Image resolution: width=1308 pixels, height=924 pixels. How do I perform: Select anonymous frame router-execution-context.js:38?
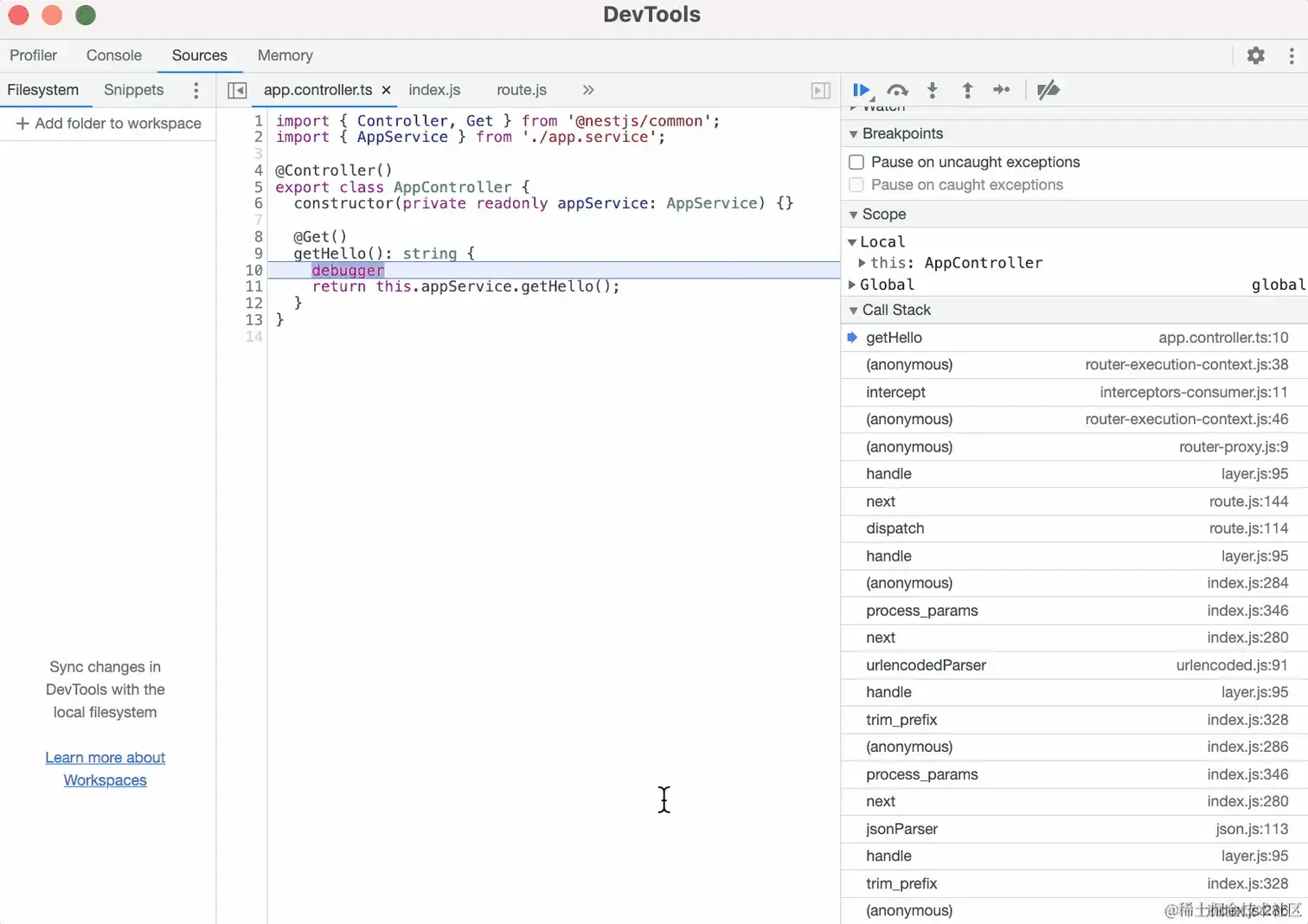pos(1074,365)
